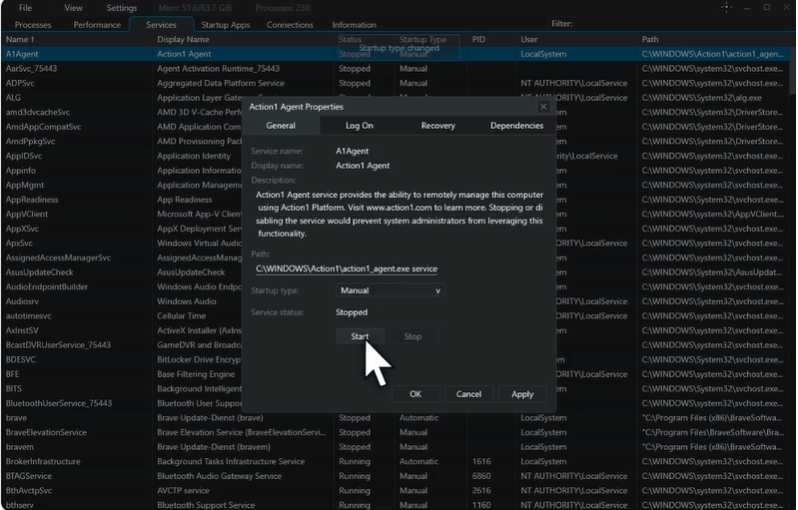Select the Services tab
This screenshot has width=798, height=510.
(x=161, y=24)
